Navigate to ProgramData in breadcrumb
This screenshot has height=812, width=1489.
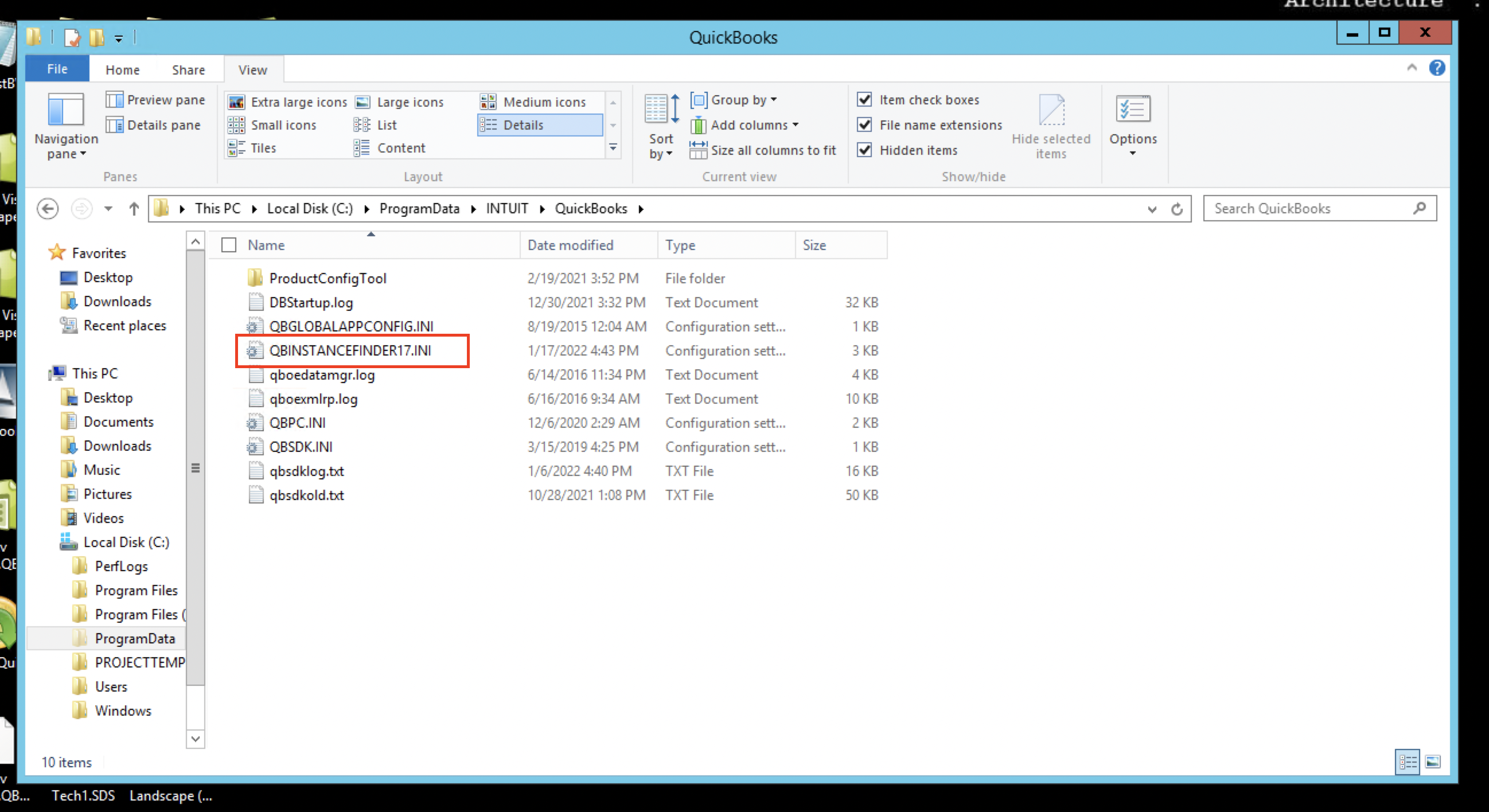click(419, 209)
